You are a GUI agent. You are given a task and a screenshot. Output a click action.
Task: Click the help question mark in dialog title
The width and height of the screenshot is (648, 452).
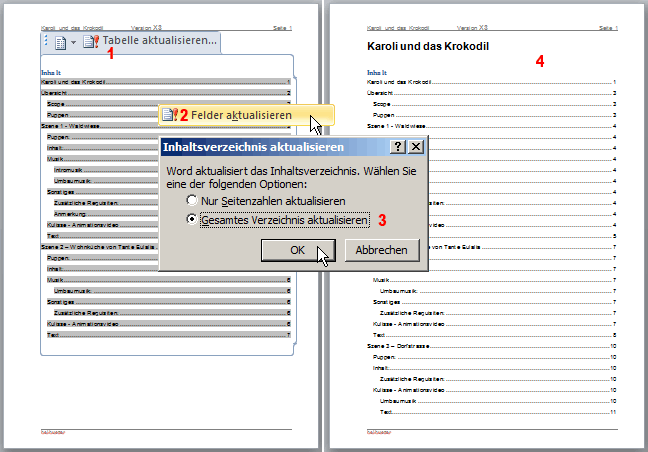pos(398,147)
